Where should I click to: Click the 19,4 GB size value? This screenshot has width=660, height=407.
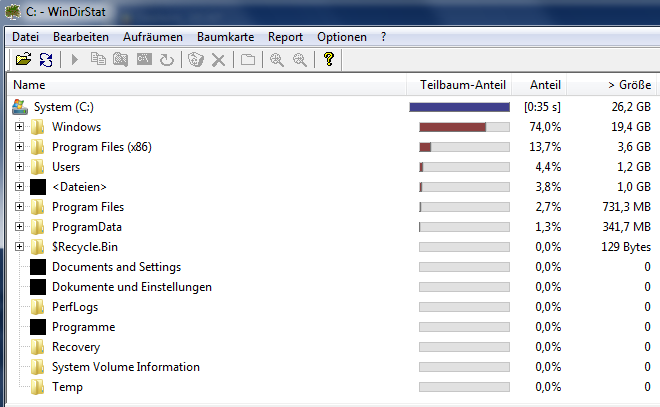point(631,127)
